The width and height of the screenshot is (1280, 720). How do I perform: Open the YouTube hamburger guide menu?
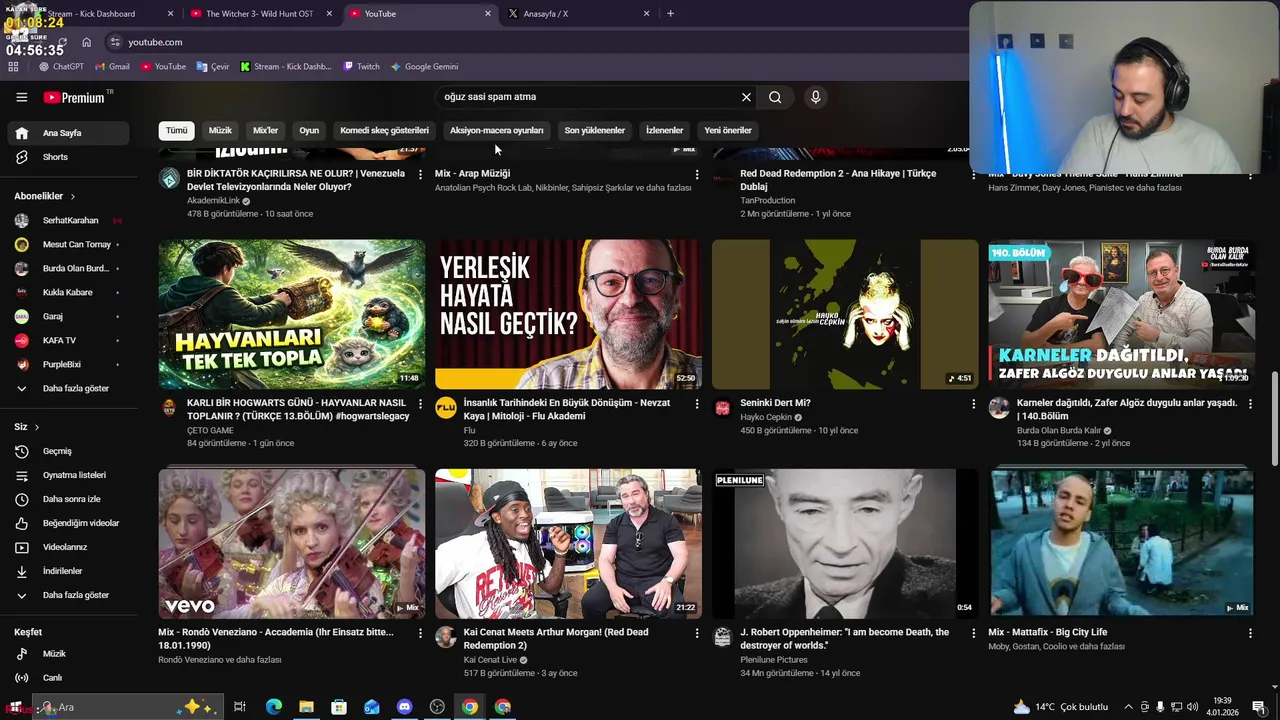coord(21,97)
